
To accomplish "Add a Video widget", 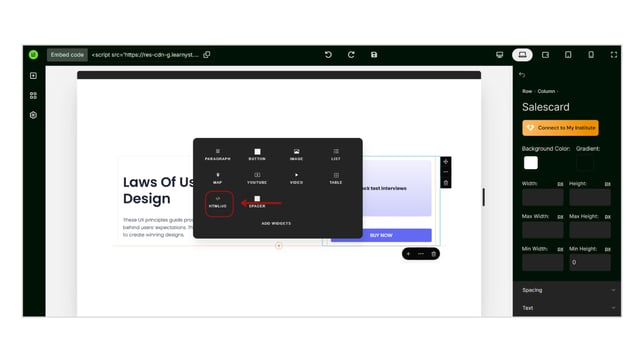I will click(297, 178).
